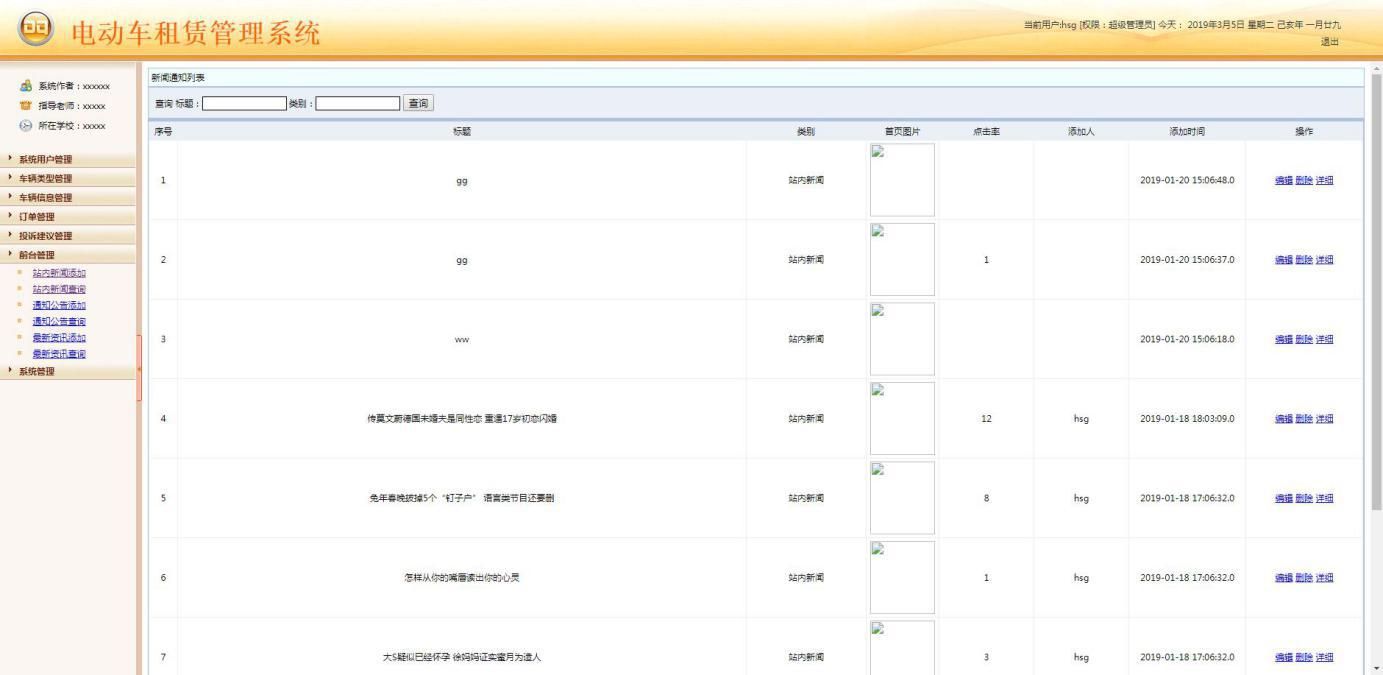Open 最新资讯查询 in the sidebar
This screenshot has height=675, width=1383.
click(x=59, y=353)
